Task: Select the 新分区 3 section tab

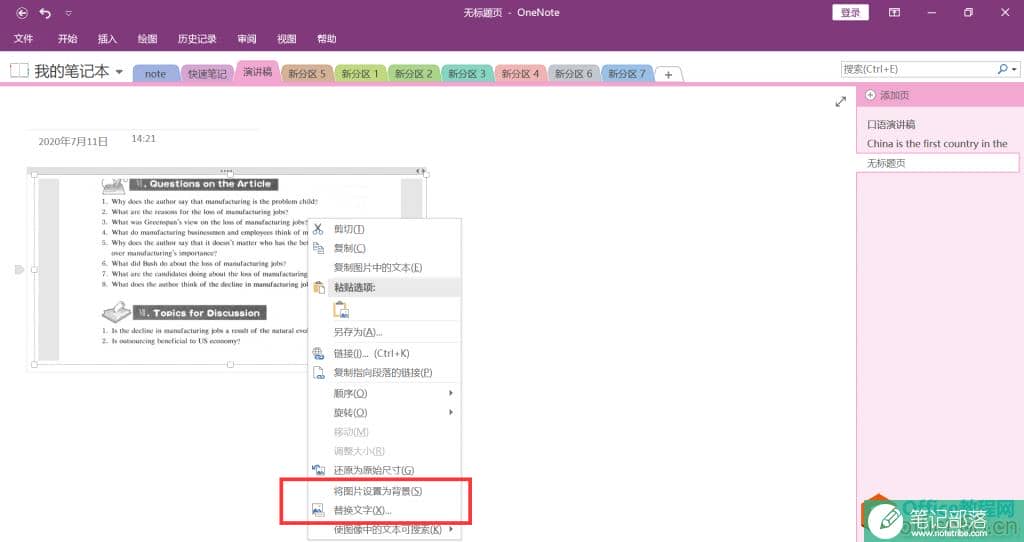Action: [x=467, y=74]
